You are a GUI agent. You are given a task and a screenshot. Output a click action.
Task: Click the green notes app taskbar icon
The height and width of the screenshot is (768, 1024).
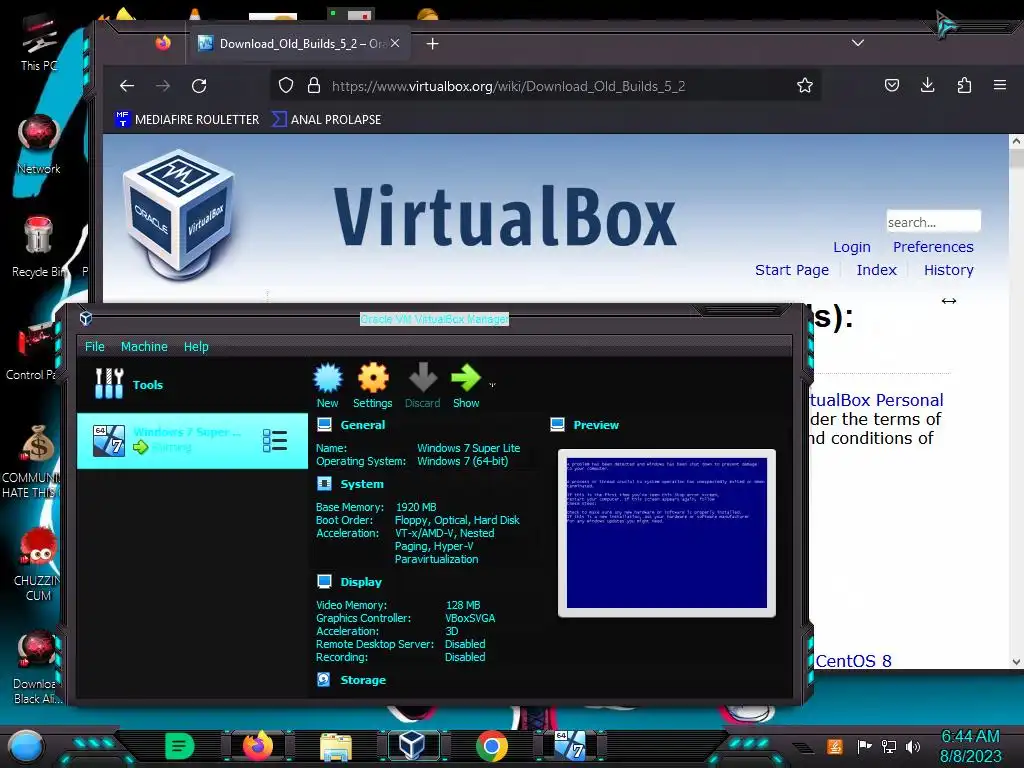click(180, 746)
